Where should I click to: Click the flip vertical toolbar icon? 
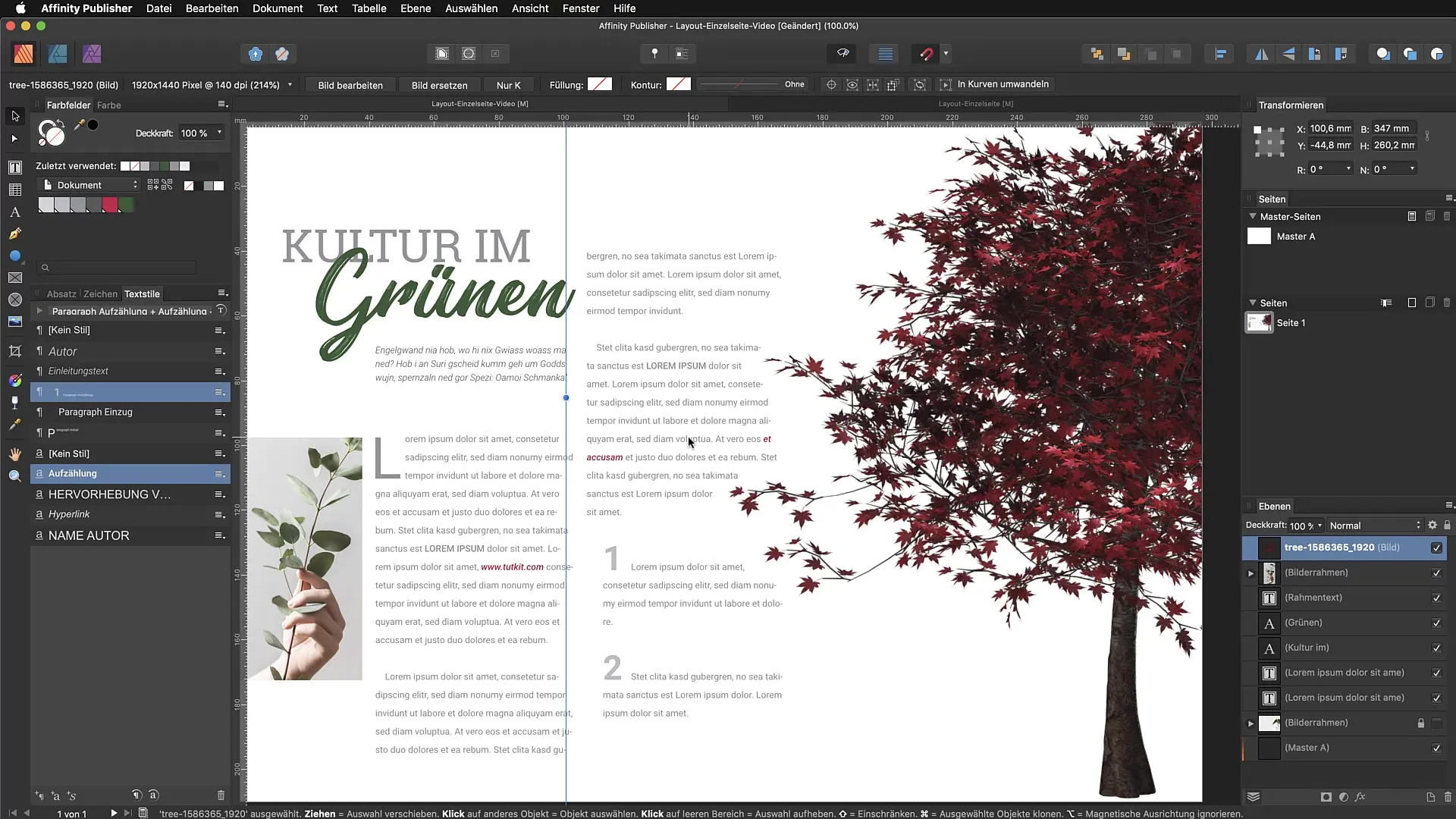[1288, 54]
